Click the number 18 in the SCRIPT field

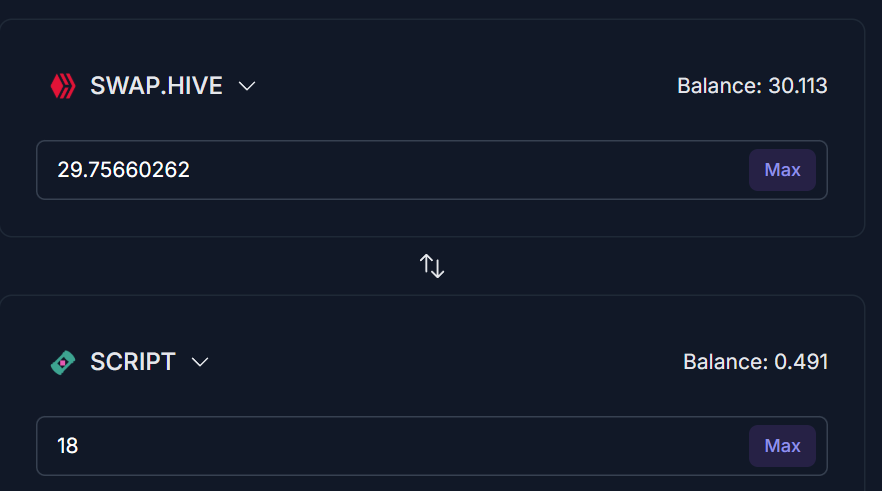[x=68, y=446]
